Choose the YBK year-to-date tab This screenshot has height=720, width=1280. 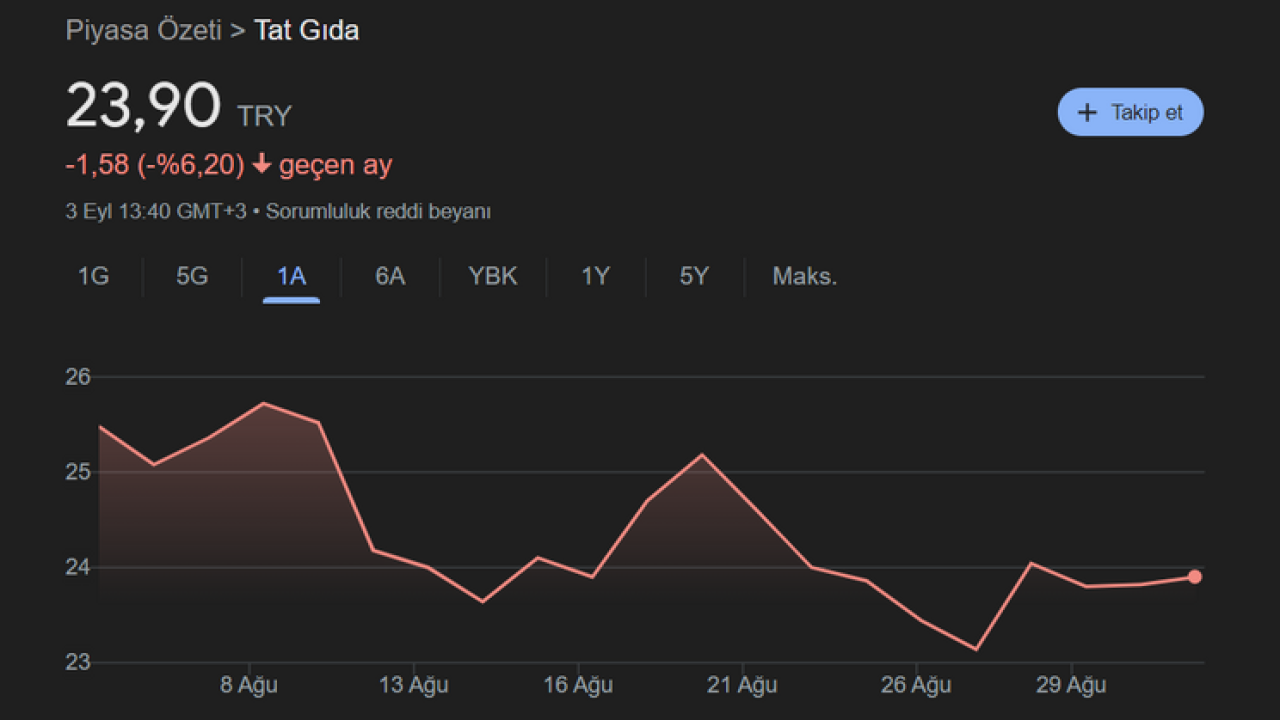[x=493, y=277]
